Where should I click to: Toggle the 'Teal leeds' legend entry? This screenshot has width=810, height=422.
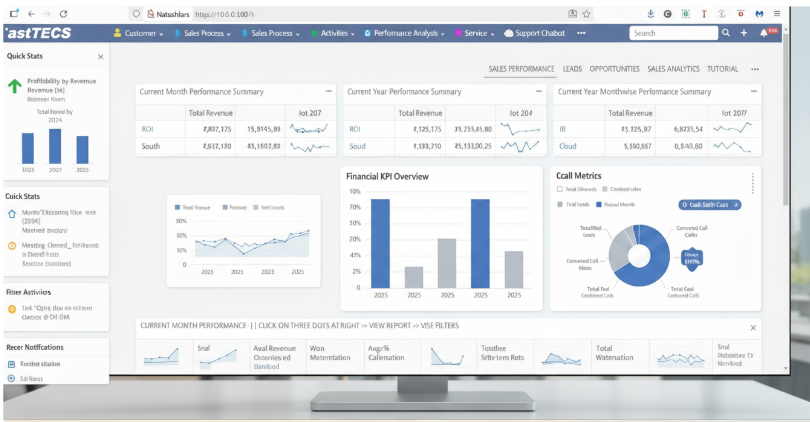(573, 205)
